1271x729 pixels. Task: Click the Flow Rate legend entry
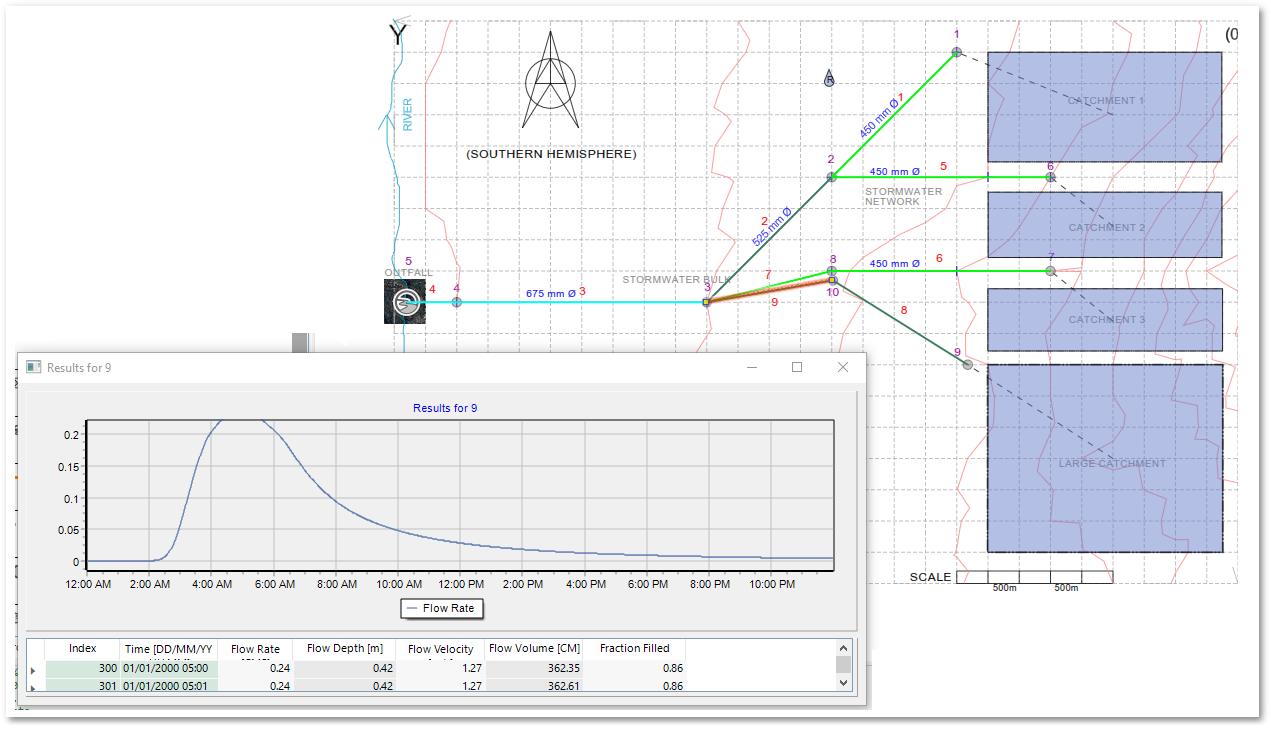441,607
